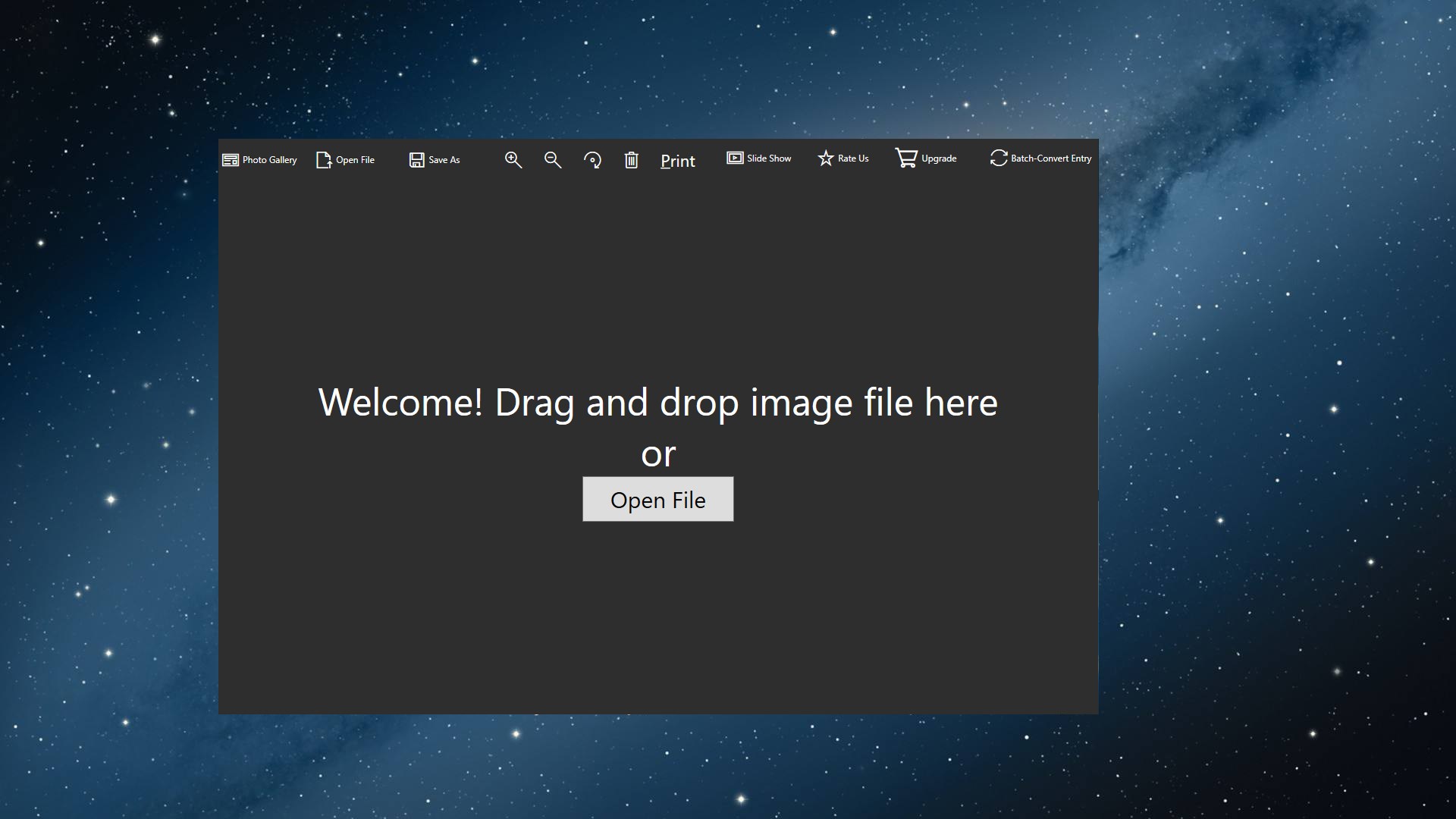Image resolution: width=1456 pixels, height=819 pixels.
Task: Open the Batch-Convert Entry tool
Action: click(998, 158)
